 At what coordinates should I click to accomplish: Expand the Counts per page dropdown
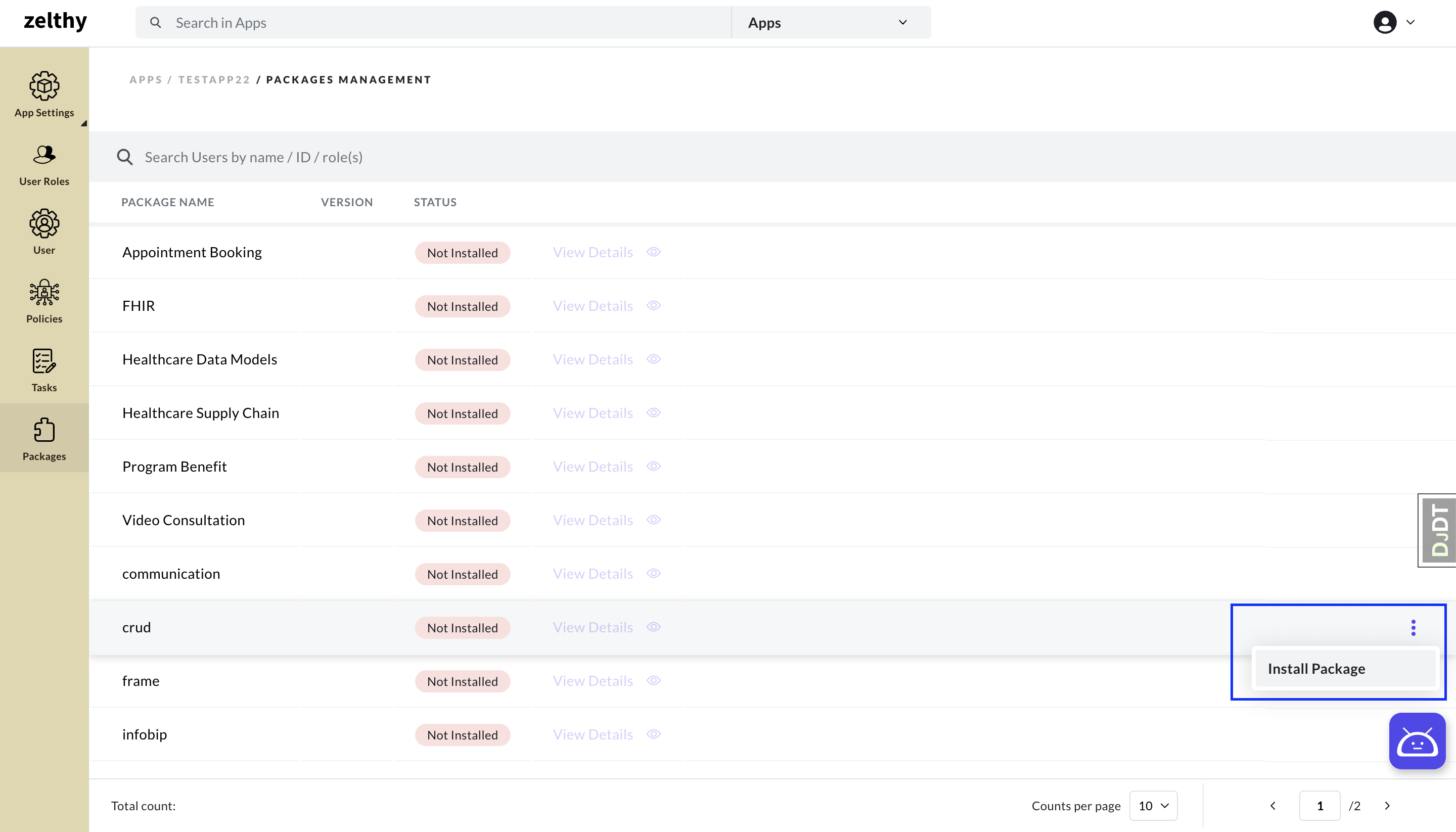(1155, 806)
